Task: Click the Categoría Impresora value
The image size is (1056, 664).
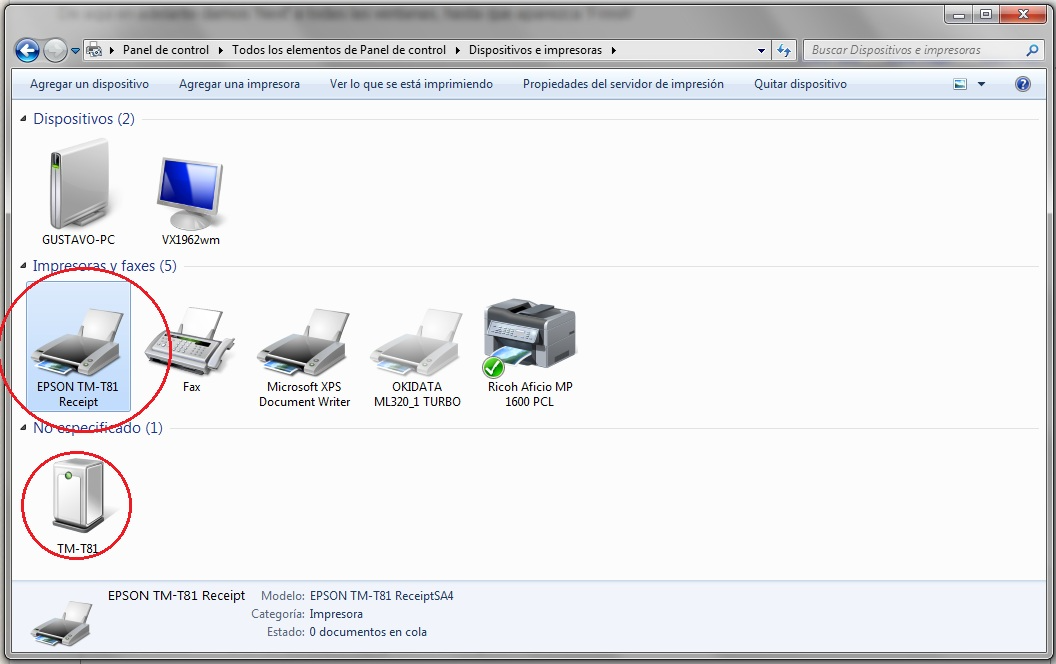Action: tap(336, 614)
